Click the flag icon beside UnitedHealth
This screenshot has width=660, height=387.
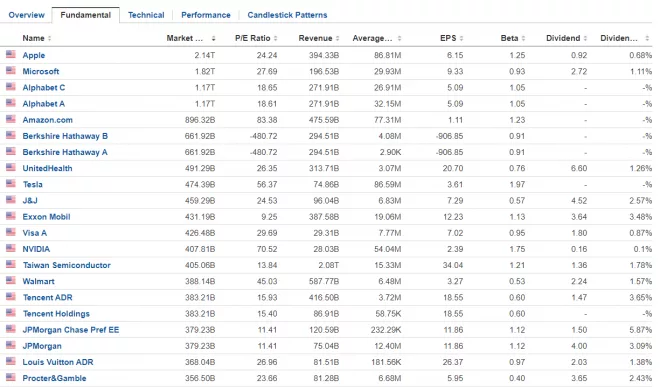[x=11, y=167]
